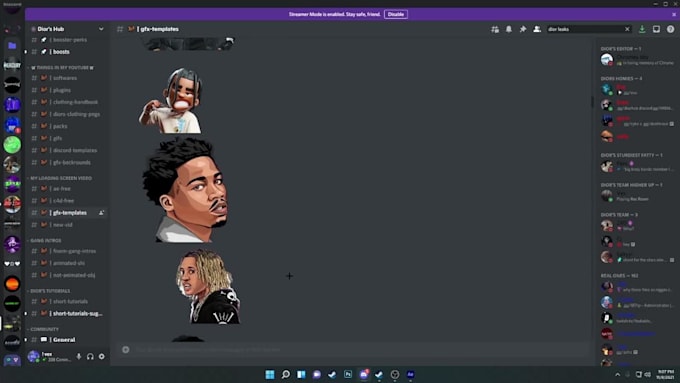Open the inbox icon
The height and width of the screenshot is (383, 680).
coord(656,29)
